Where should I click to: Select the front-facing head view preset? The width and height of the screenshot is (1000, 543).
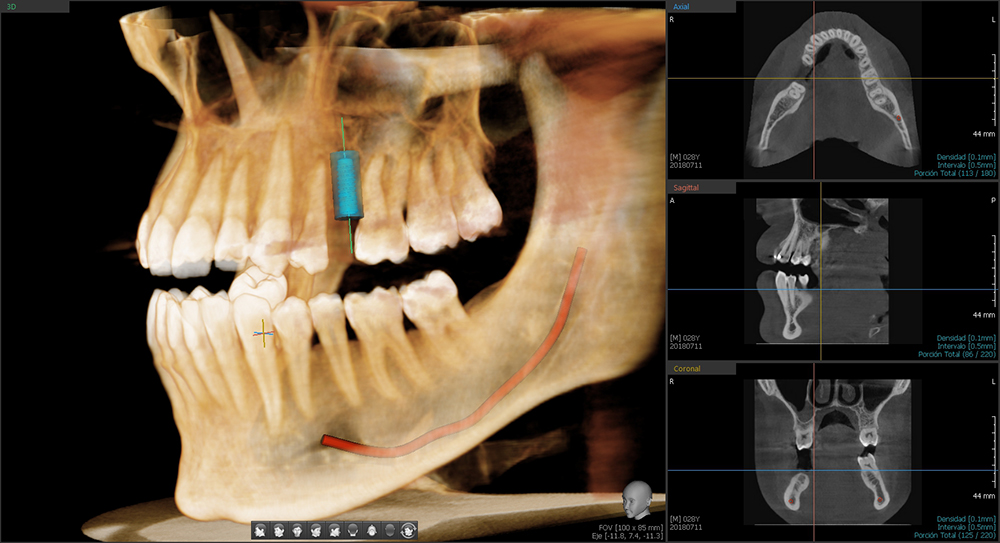tap(297, 530)
